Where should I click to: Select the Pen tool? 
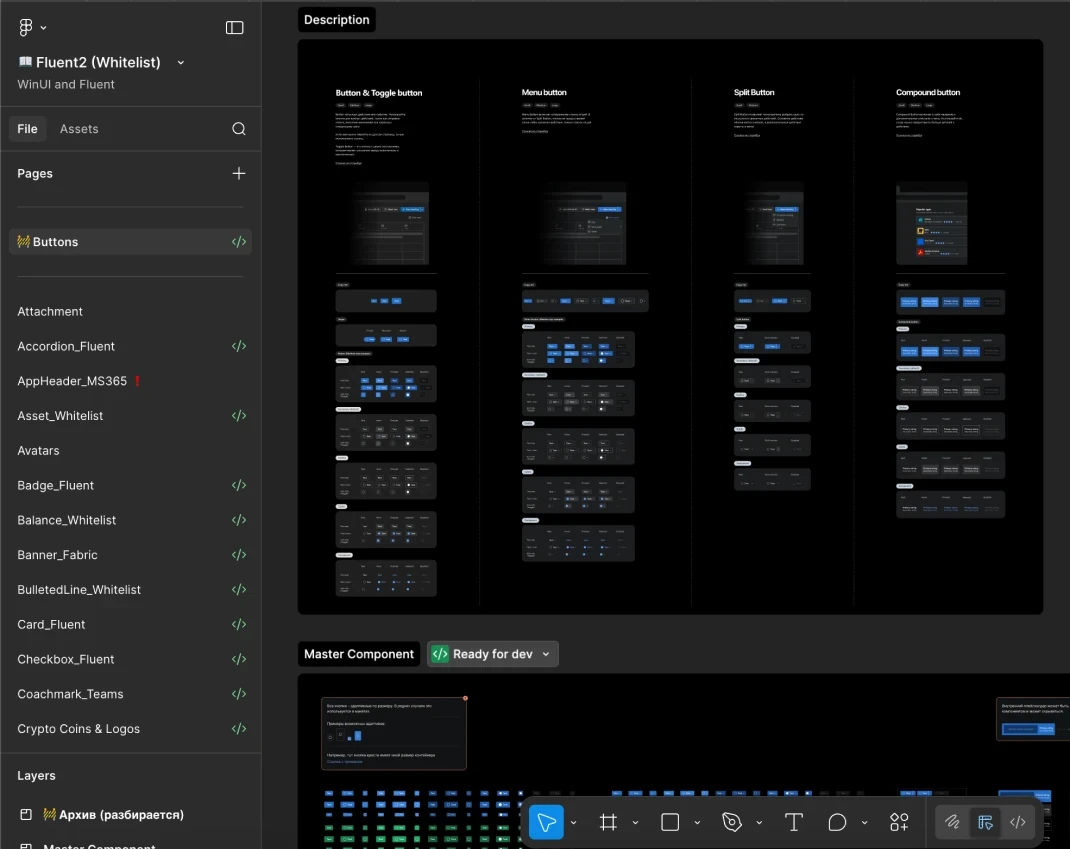(x=732, y=822)
